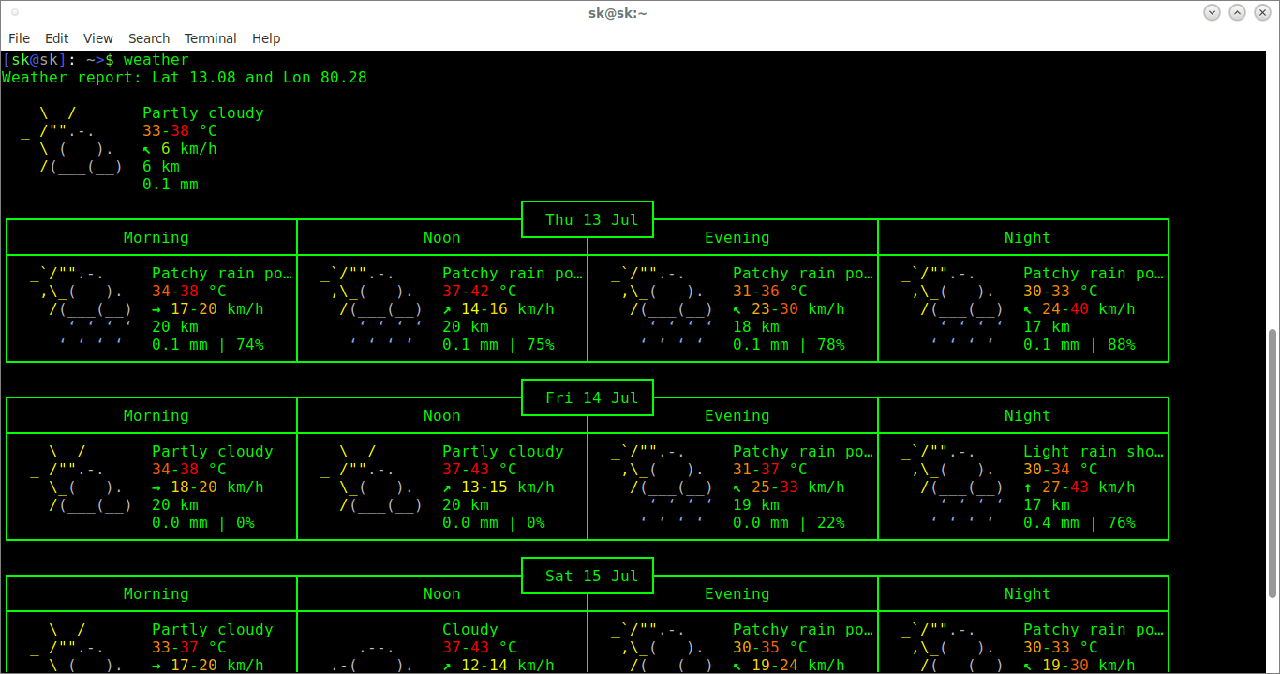Open the File menu
The height and width of the screenshot is (674, 1280).
pyautogui.click(x=18, y=38)
